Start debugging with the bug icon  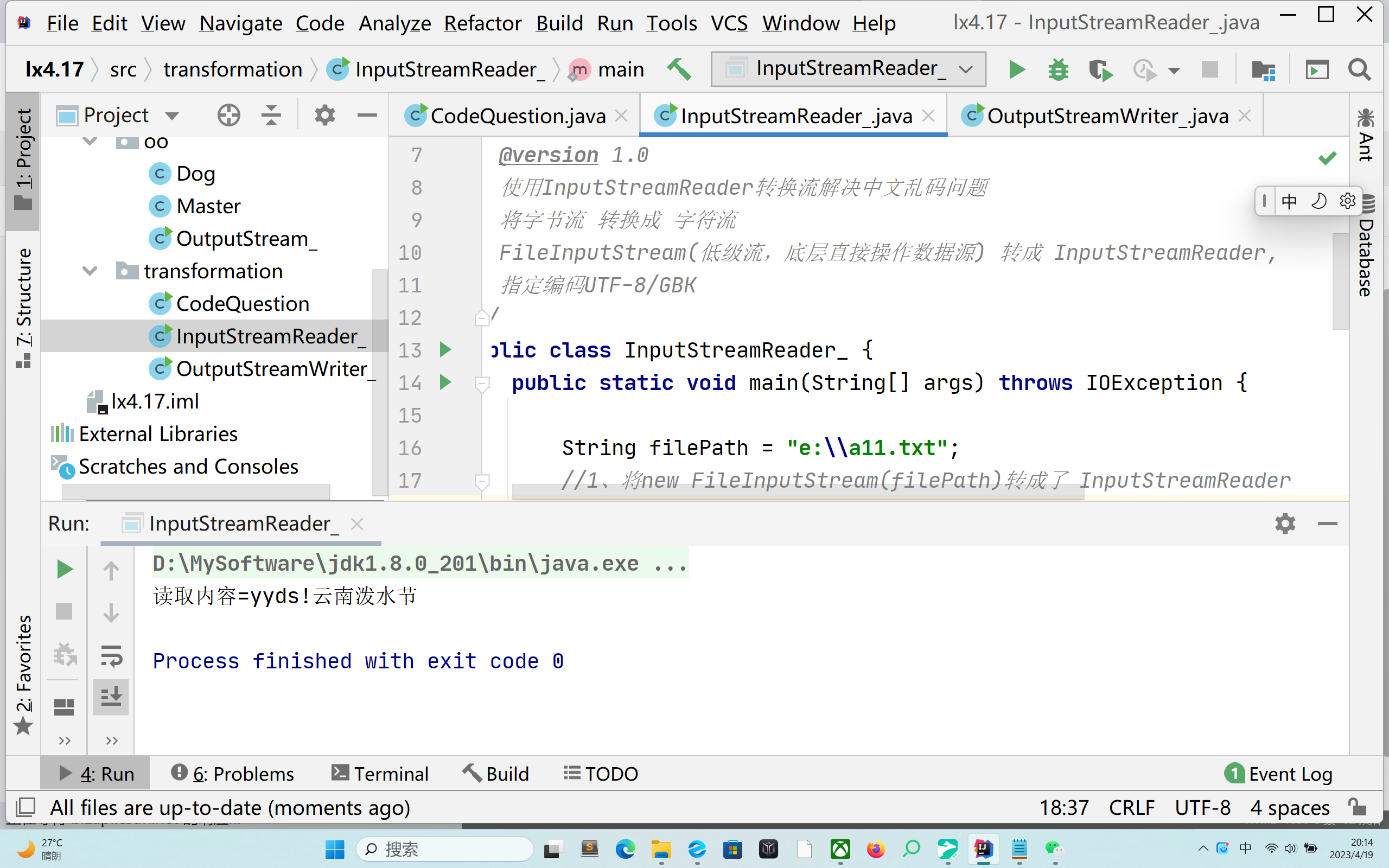(1058, 69)
